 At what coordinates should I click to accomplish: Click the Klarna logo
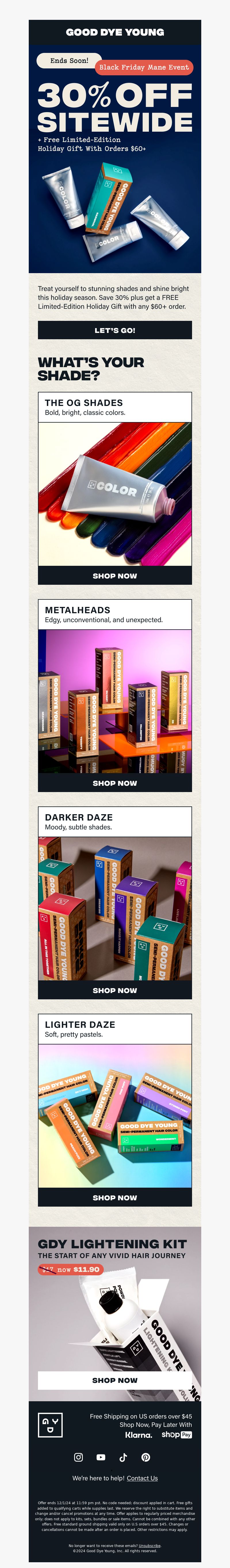click(x=139, y=1435)
